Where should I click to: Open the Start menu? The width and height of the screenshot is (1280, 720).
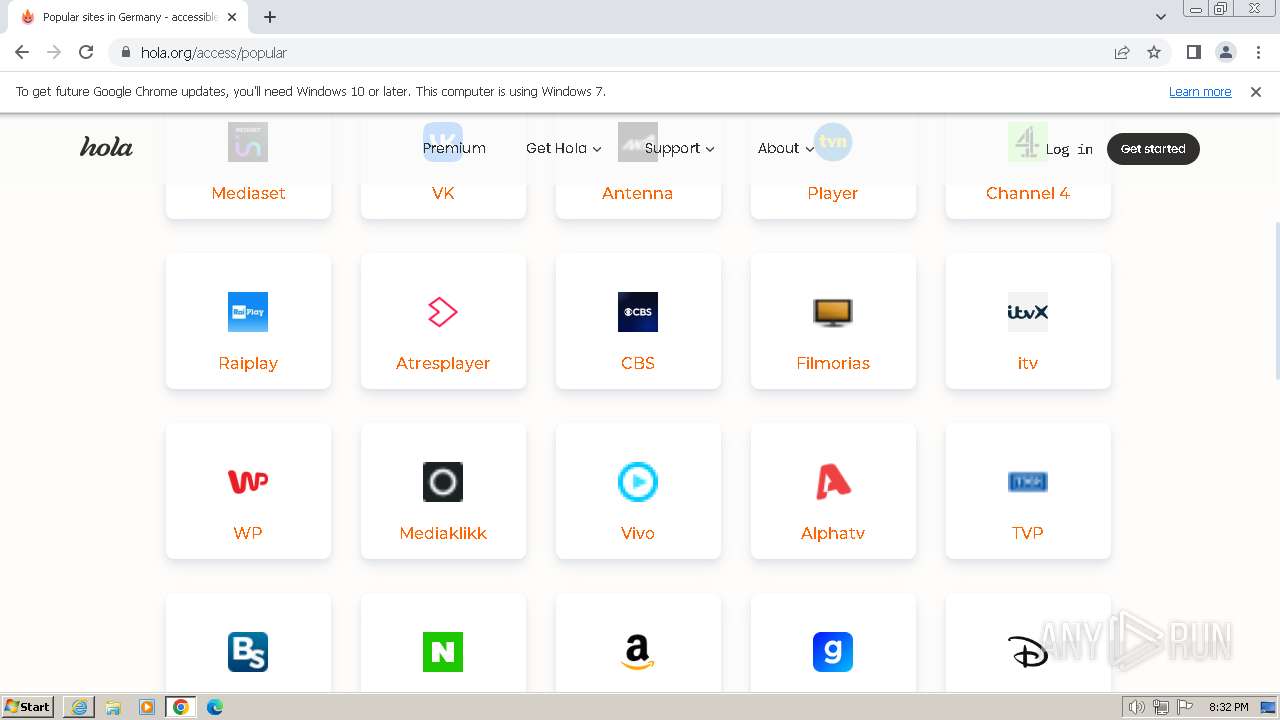coord(28,707)
